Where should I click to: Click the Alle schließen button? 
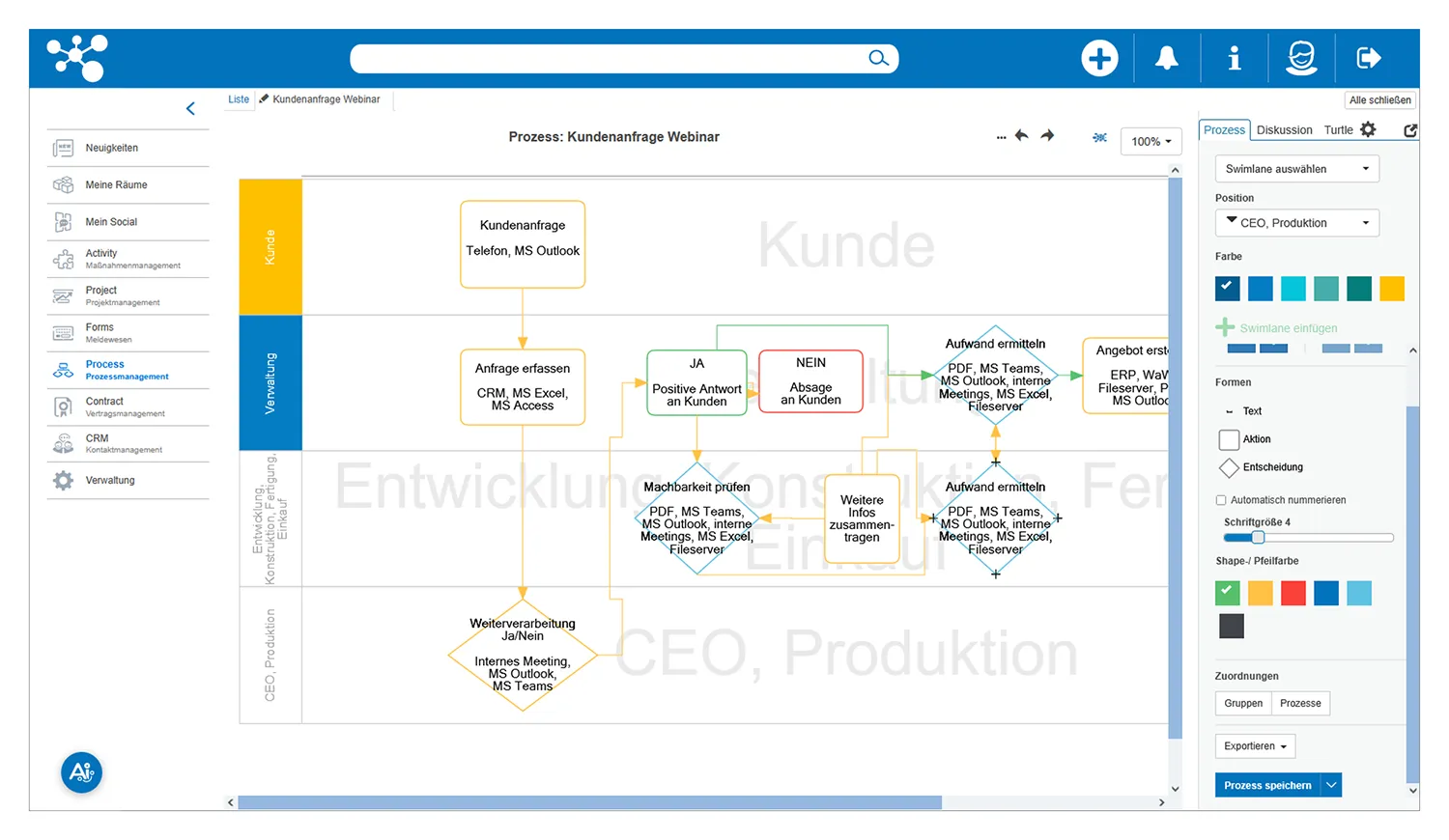click(x=1379, y=100)
